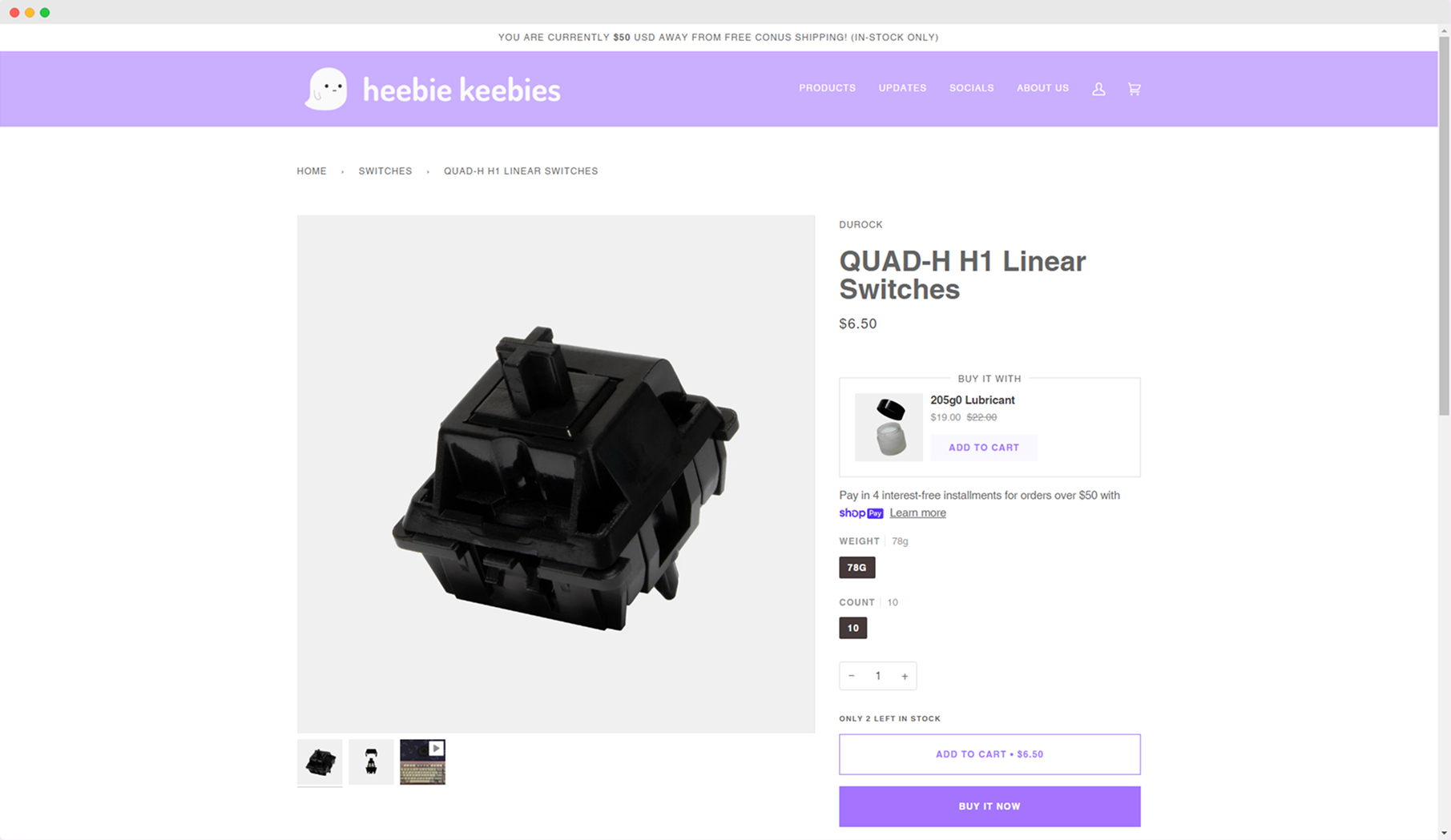Click the Shop Pay logo
1451x840 pixels.
[x=861, y=513]
